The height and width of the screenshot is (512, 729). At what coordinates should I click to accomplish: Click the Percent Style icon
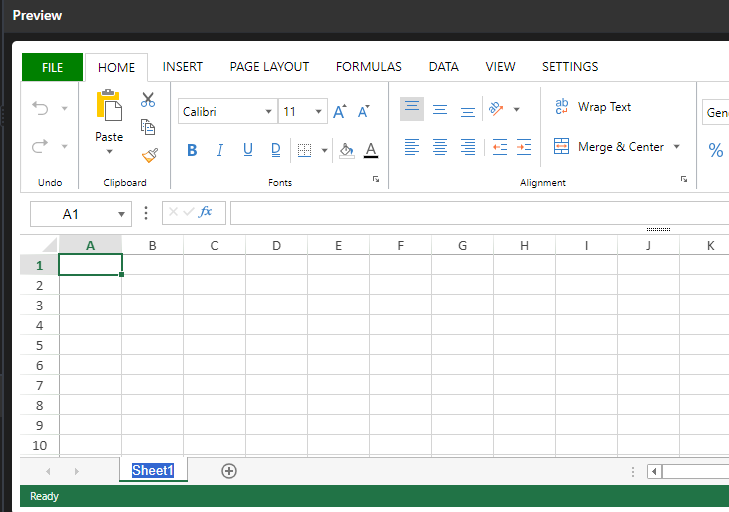click(x=715, y=150)
